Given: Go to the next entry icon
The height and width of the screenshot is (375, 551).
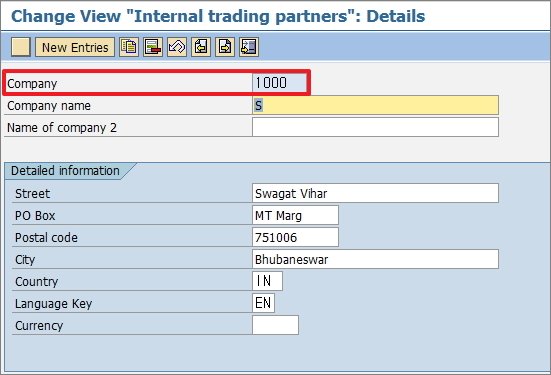Looking at the screenshot, I should (225, 47).
